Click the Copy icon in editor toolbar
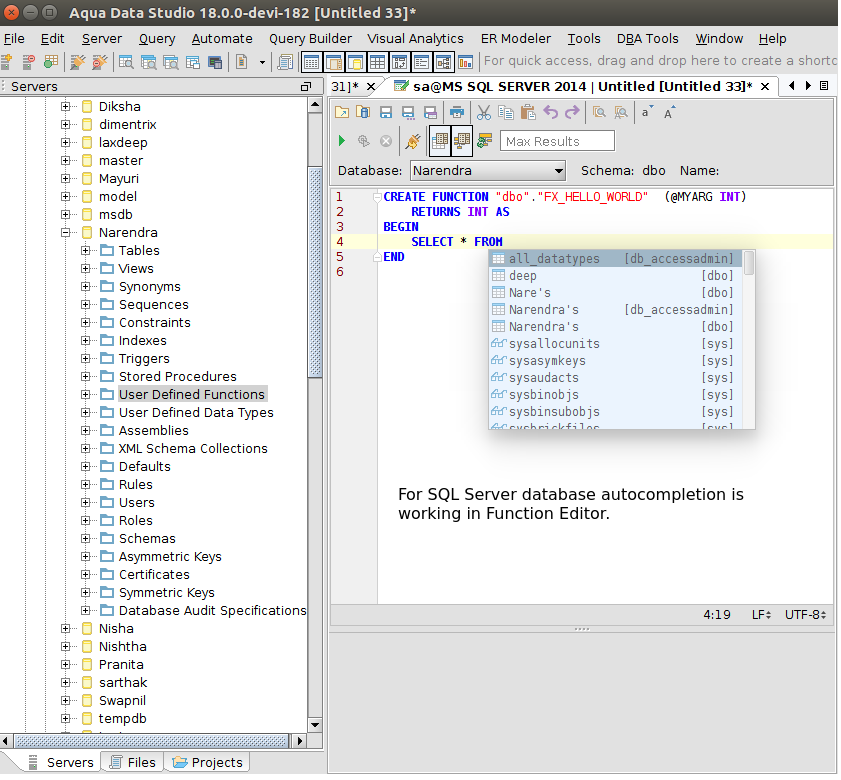This screenshot has height=780, width=841. click(x=506, y=112)
